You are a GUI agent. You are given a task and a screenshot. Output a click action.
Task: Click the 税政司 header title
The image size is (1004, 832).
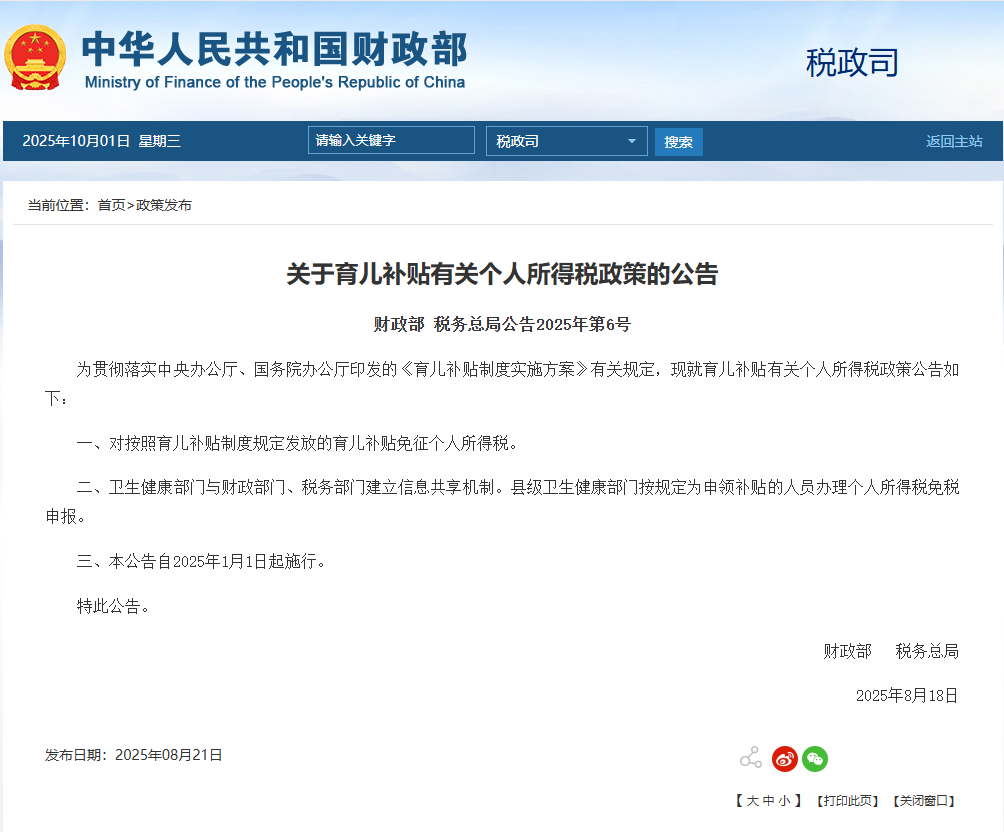852,62
